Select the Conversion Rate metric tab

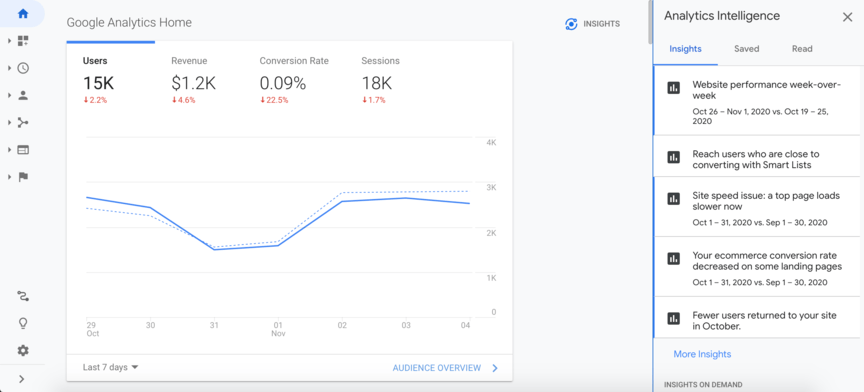pyautogui.click(x=294, y=80)
